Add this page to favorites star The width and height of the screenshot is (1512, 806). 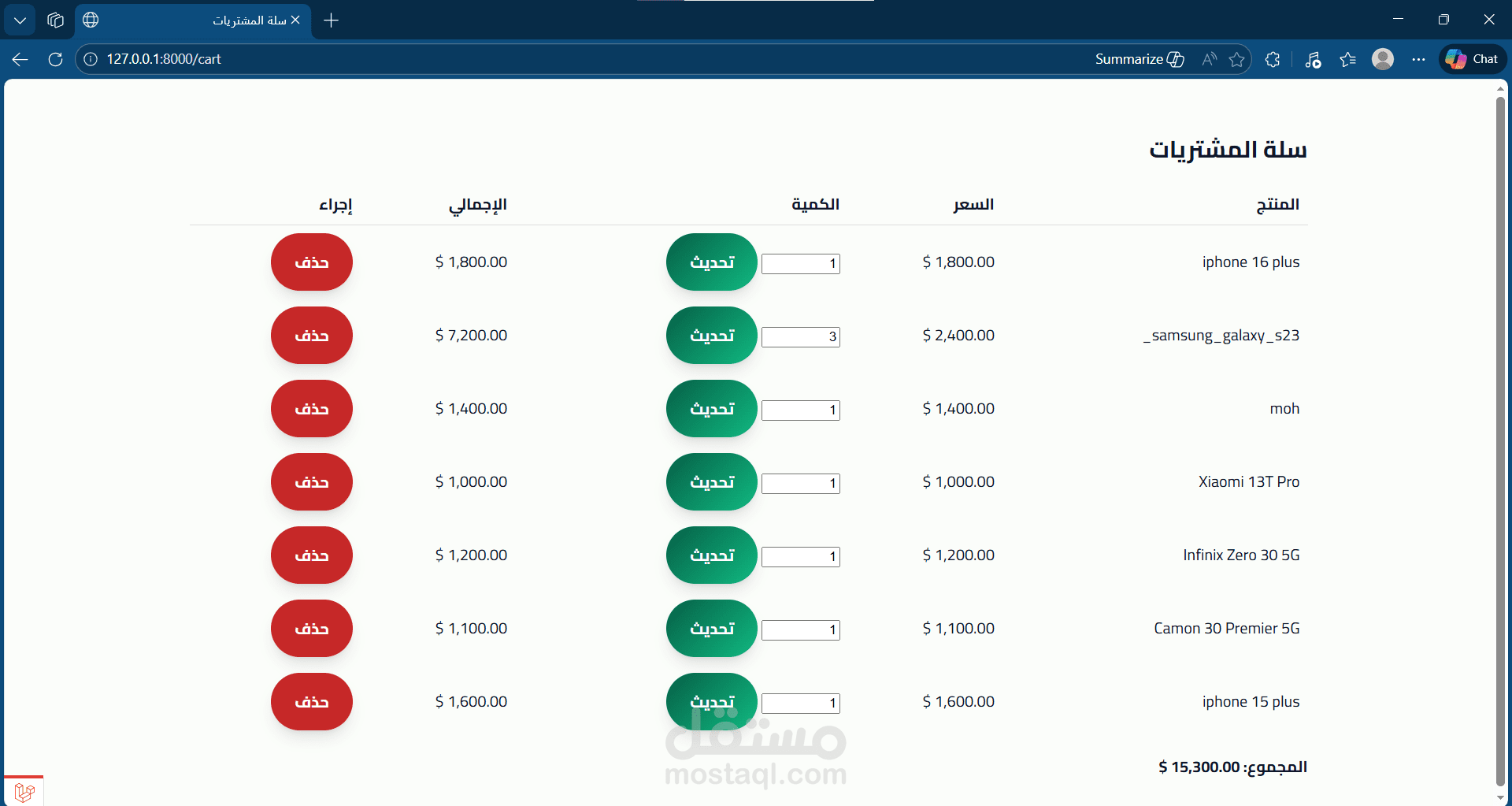(x=1236, y=59)
